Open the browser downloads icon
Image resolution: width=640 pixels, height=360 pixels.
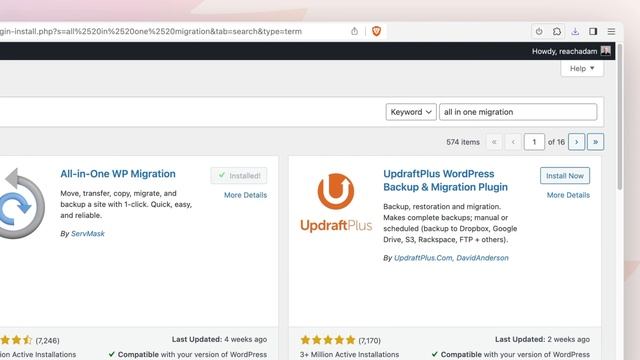click(x=575, y=31)
